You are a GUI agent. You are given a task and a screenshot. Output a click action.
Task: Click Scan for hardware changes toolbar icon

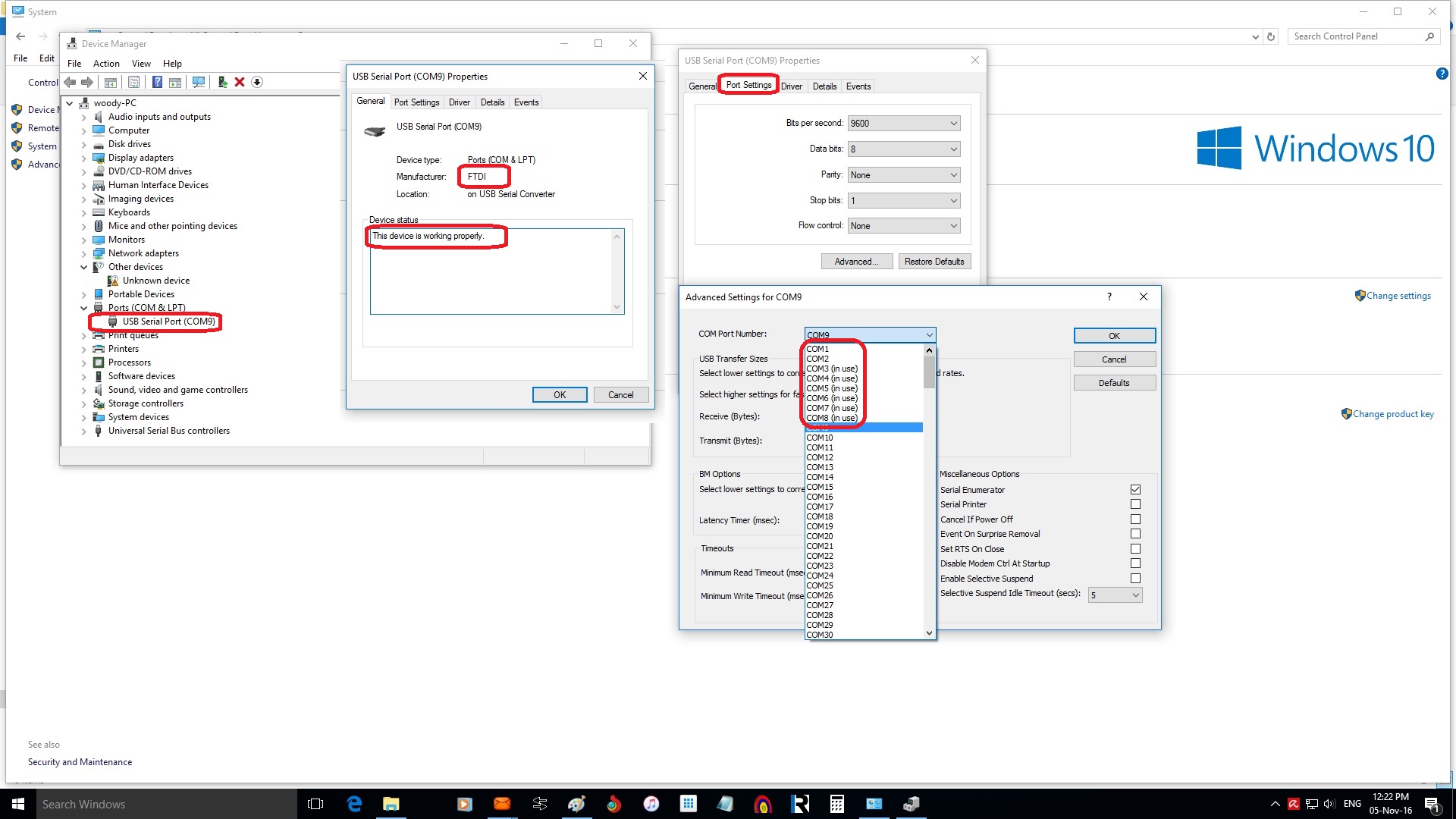click(199, 82)
